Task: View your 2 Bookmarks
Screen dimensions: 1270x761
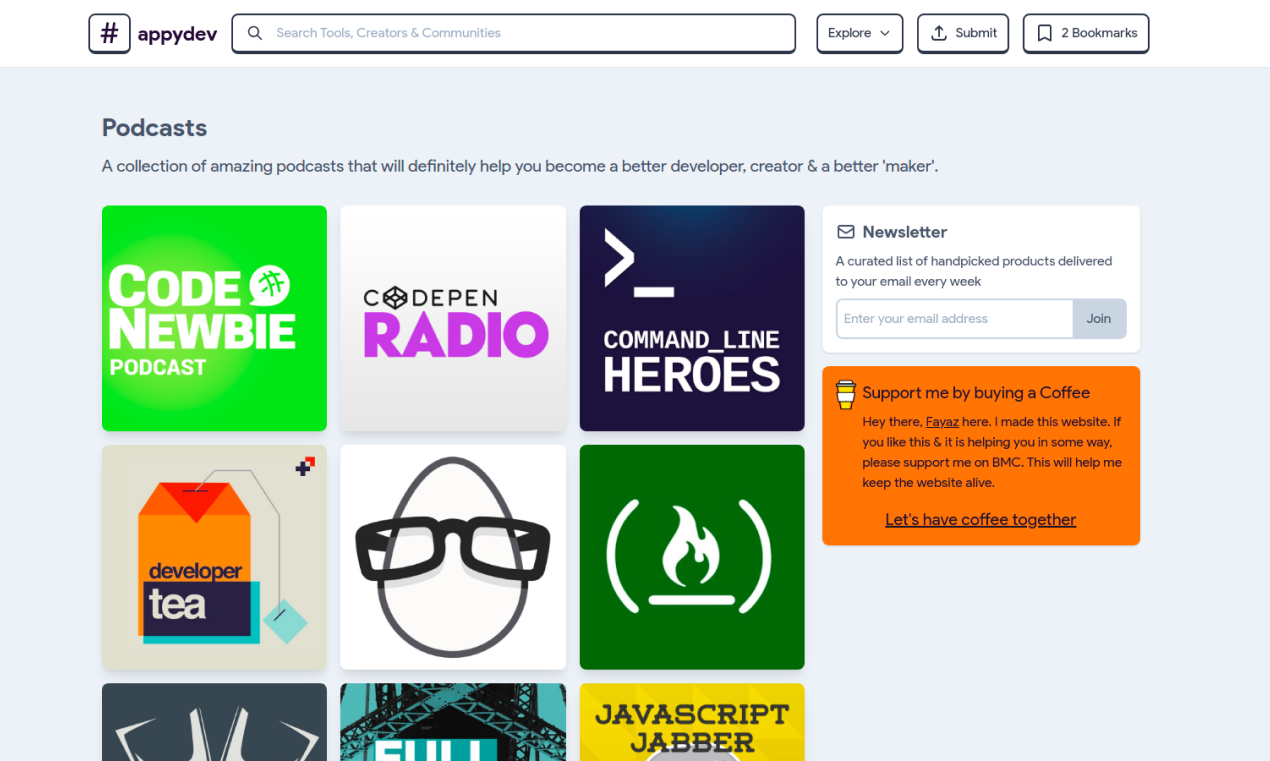Action: (1086, 33)
